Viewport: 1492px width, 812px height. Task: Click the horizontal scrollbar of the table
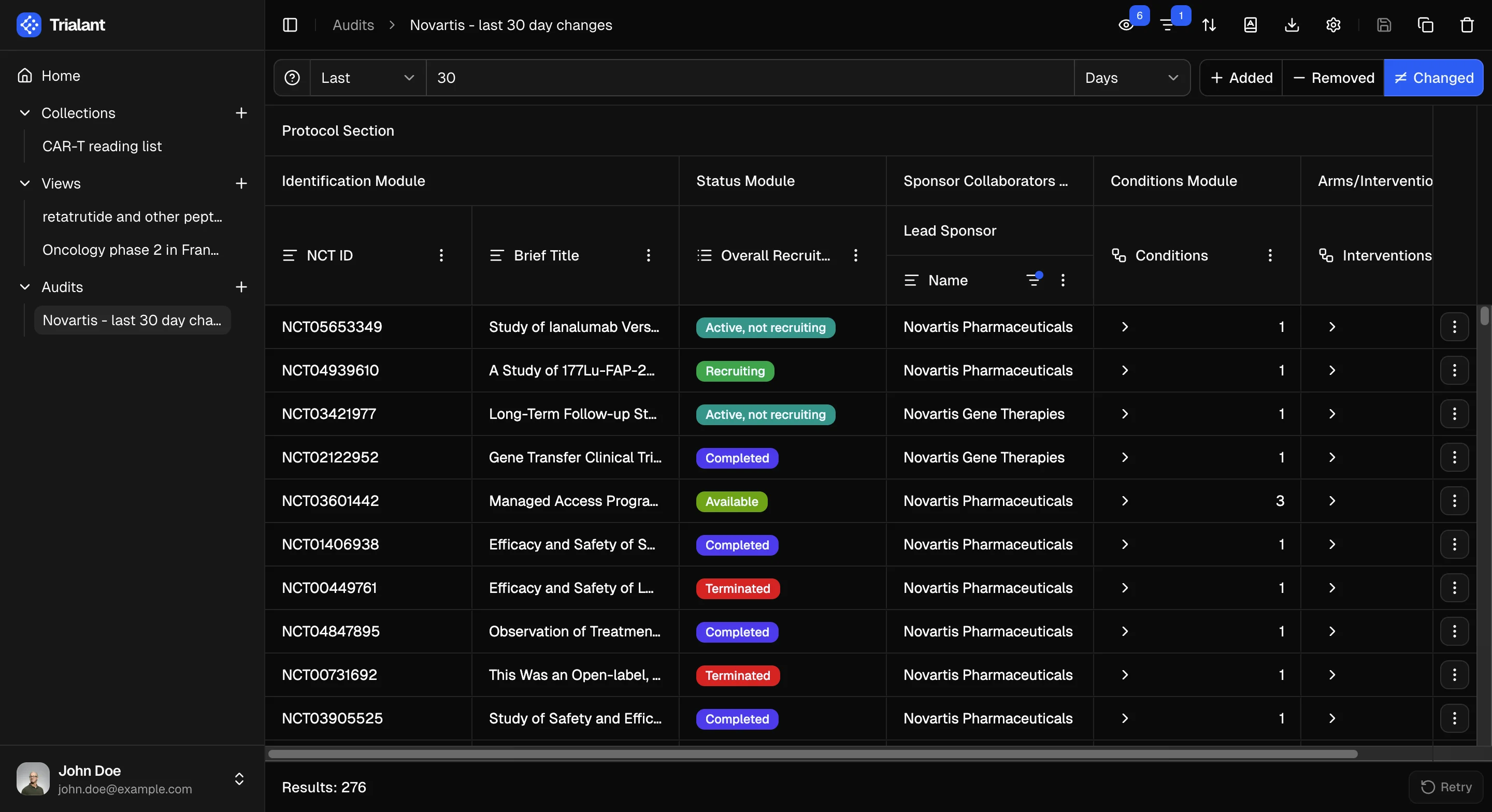click(x=813, y=753)
